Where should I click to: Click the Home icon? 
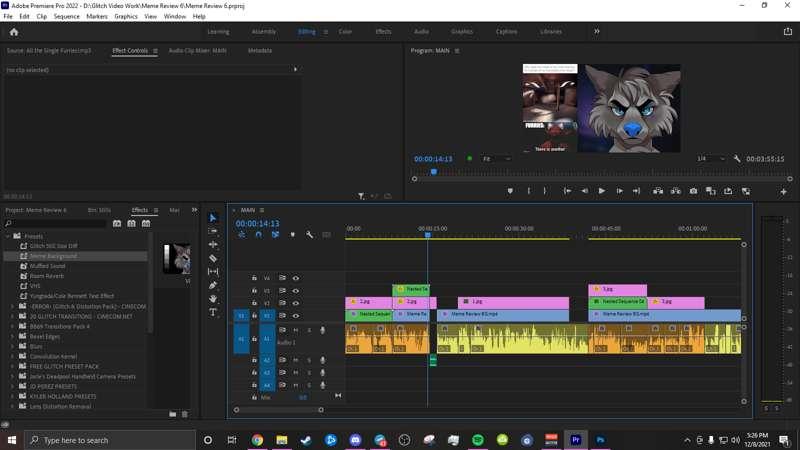coord(14,32)
